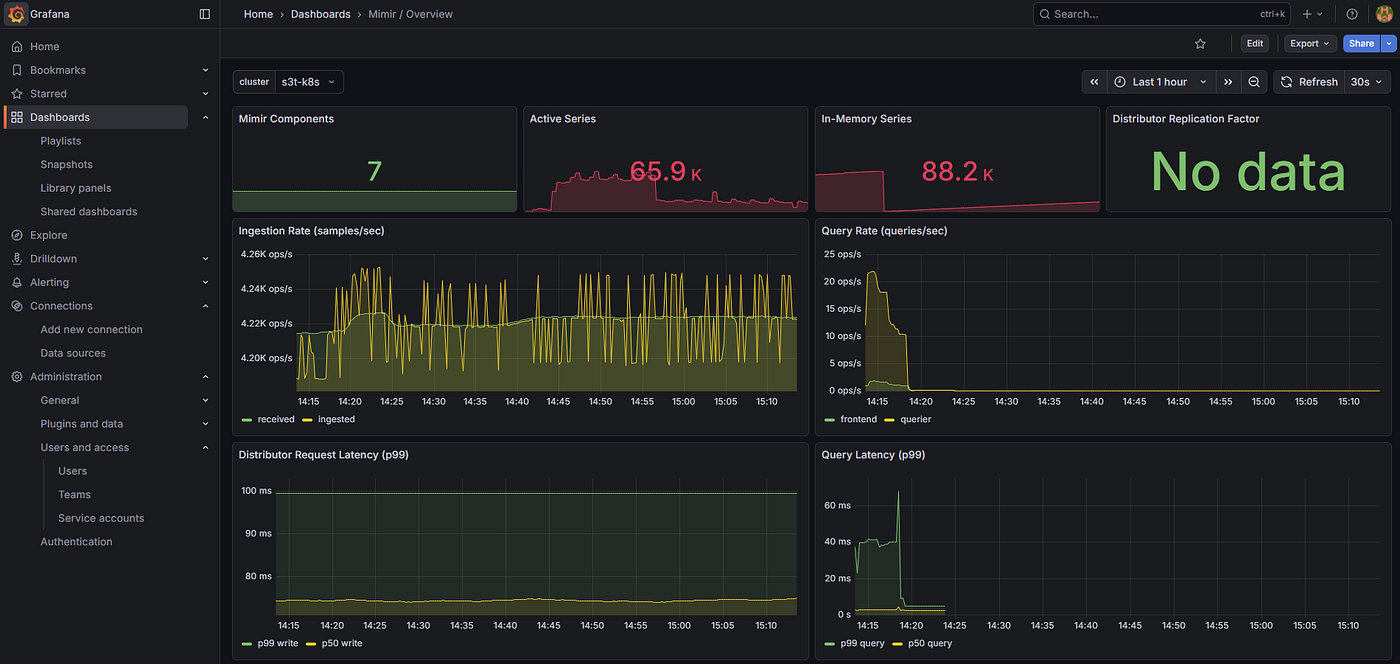Shift time range backward
1400x664 pixels.
click(x=1094, y=82)
